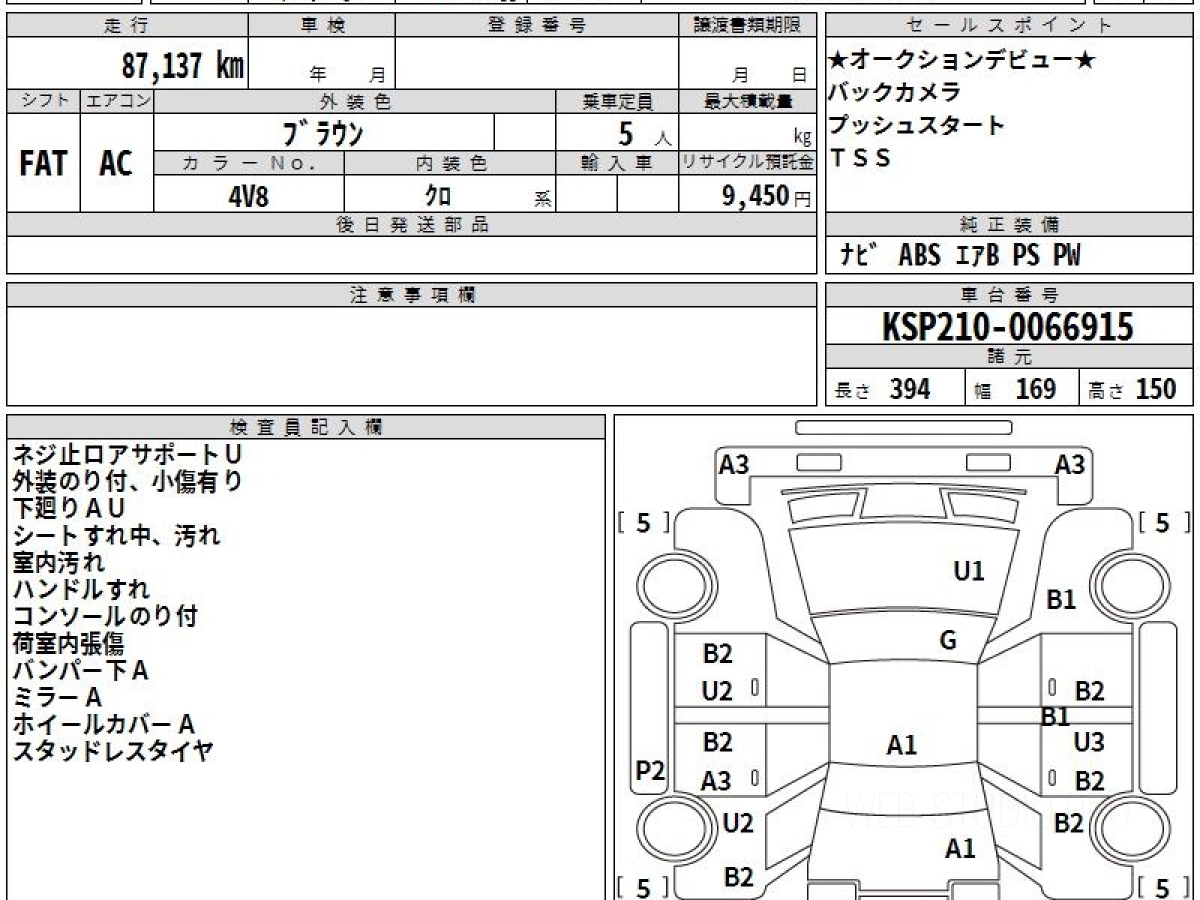Select the ミラーA note line
Screen dimensions: 1200x900
click(57, 697)
